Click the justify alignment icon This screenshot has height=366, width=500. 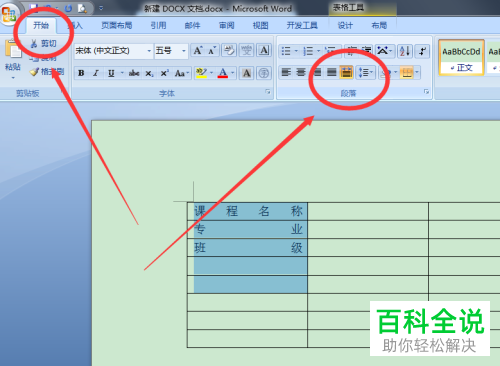point(332,72)
